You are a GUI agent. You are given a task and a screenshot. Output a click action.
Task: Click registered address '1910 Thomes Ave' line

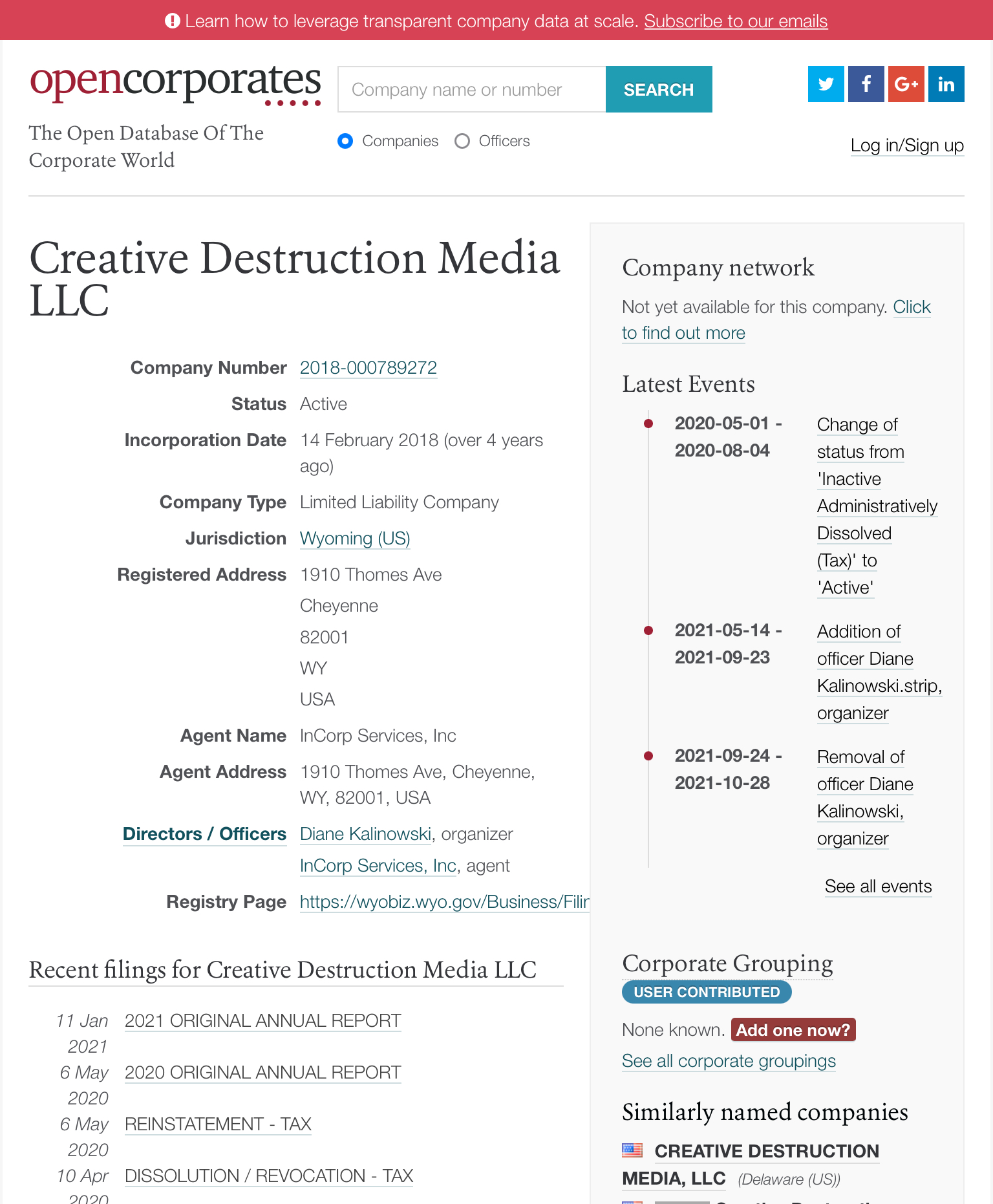click(371, 574)
